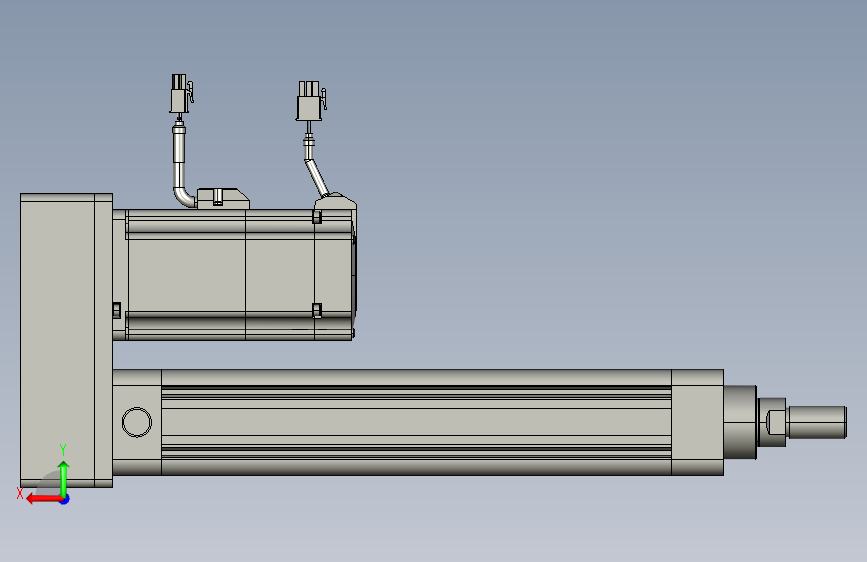Viewport: 867px width, 562px height.
Task: Select the actuator front end cap block
Action: coord(697,422)
